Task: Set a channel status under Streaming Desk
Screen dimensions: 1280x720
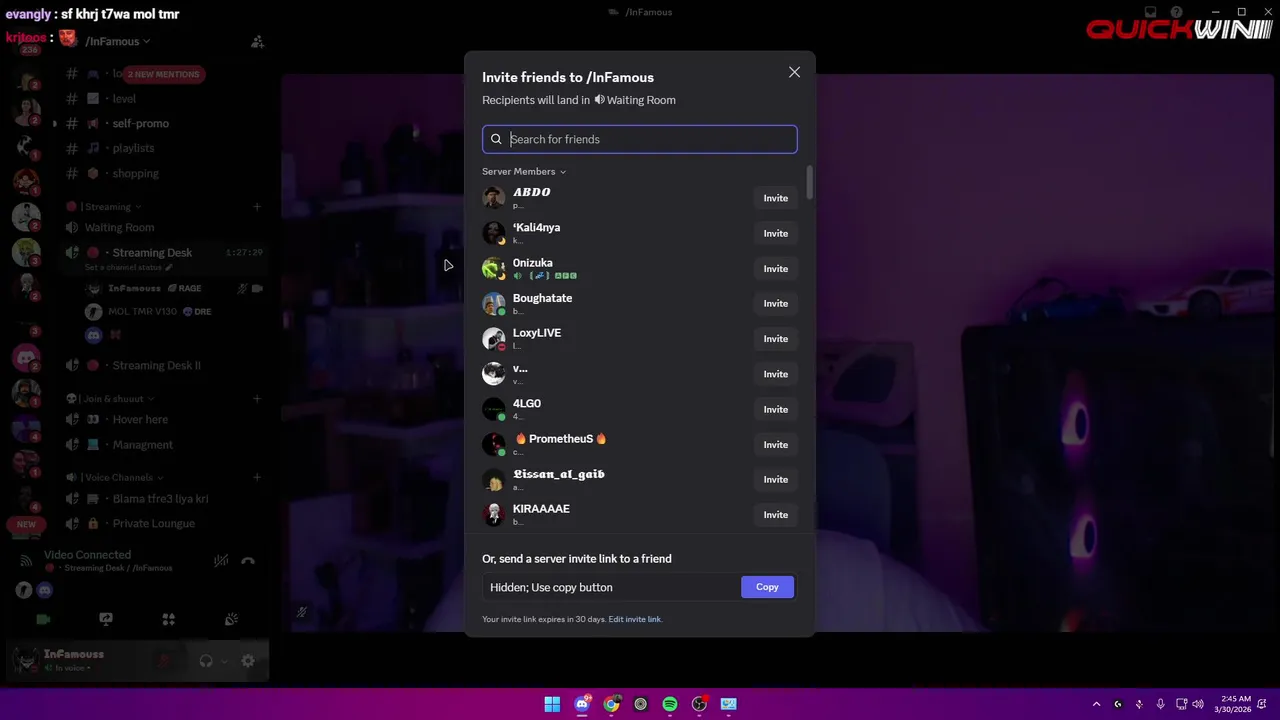Action: point(128,268)
